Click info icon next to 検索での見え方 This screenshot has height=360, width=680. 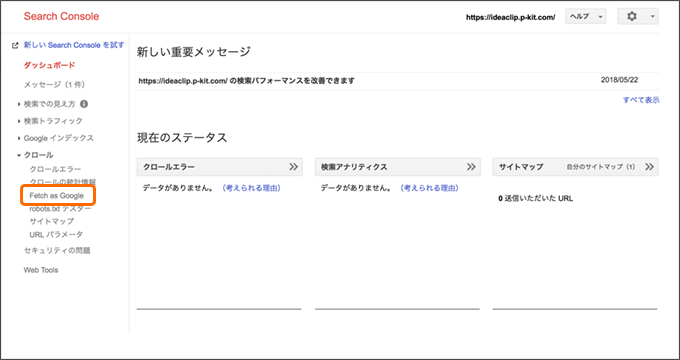click(84, 104)
